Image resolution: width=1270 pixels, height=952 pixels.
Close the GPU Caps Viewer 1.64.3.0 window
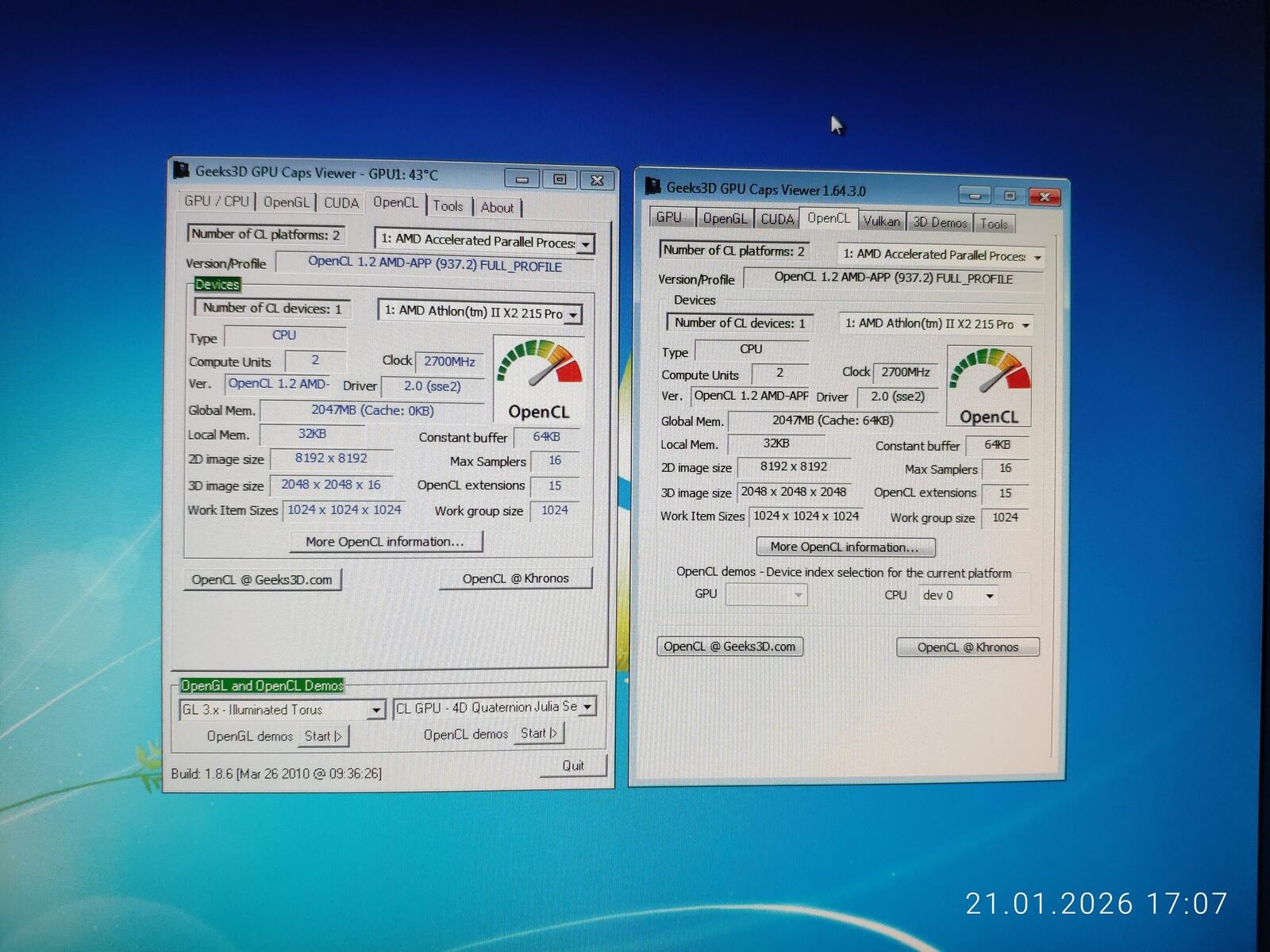[x=1045, y=196]
